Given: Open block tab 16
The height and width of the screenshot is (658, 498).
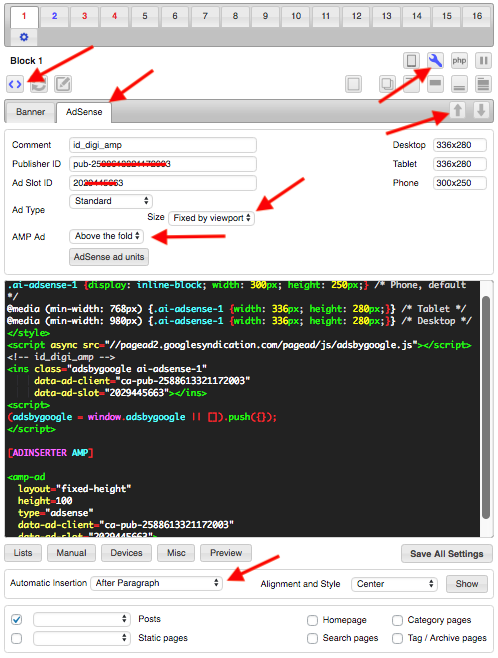Looking at the screenshot, I should click(x=477, y=16).
